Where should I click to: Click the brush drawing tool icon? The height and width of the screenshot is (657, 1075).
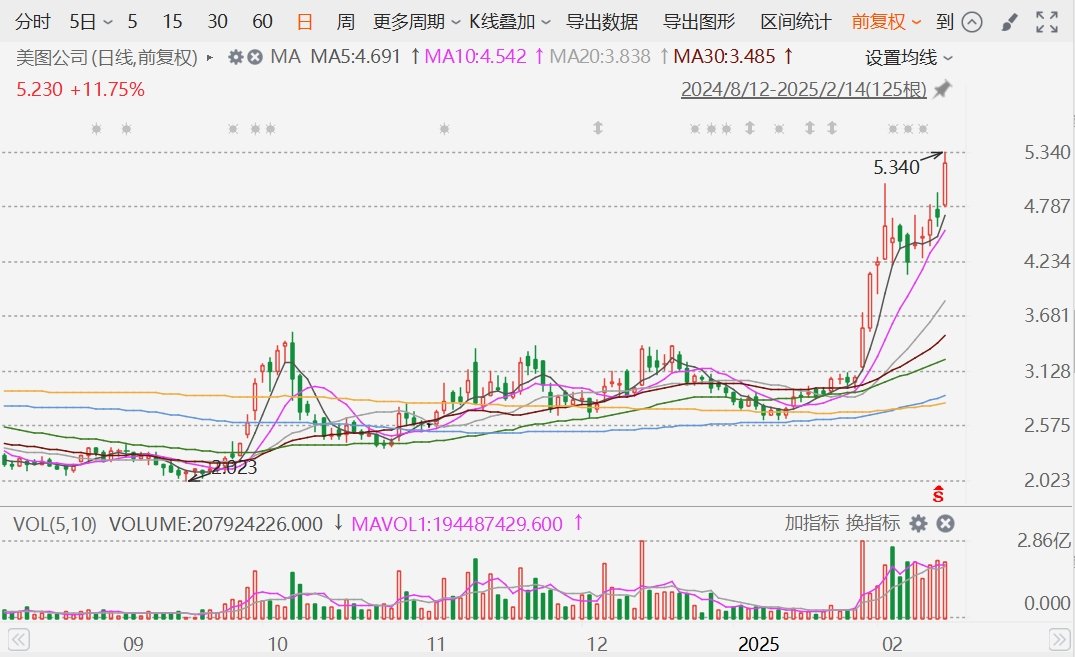tap(1010, 22)
